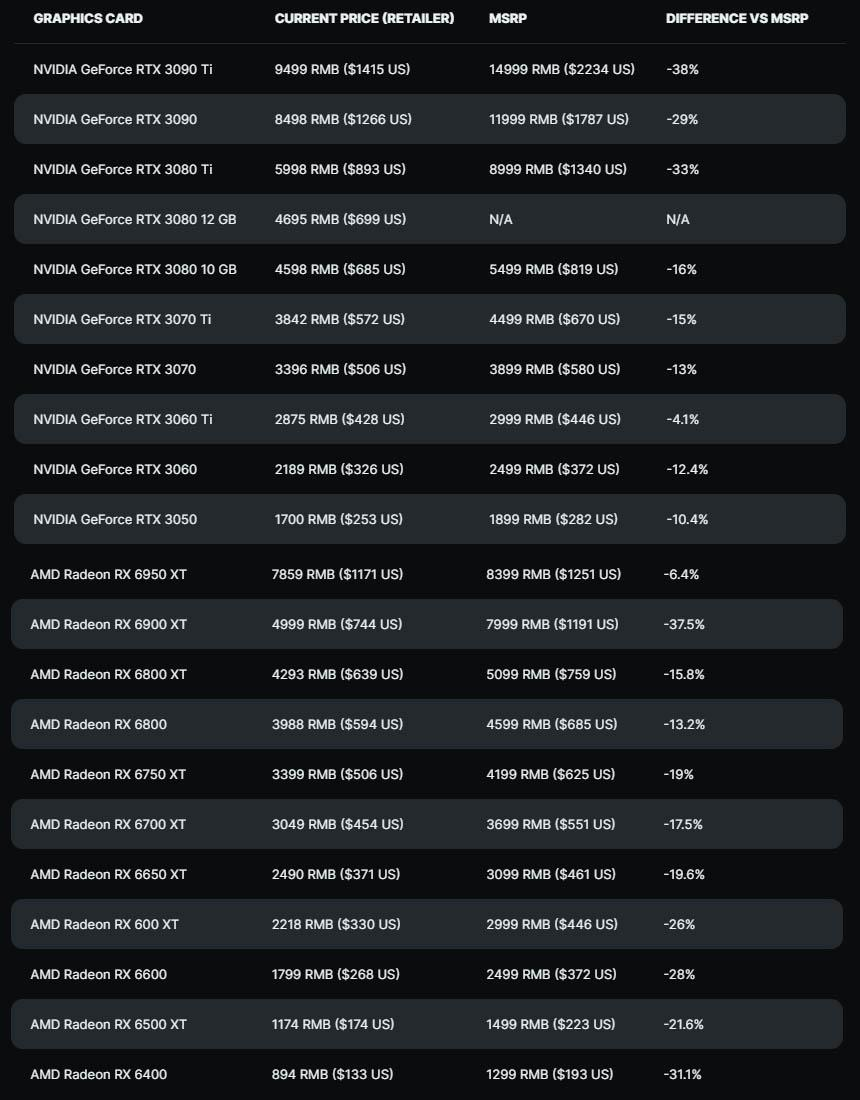
Task: Click N/A in the RTX 3080 12 GB MSRP cell
Action: coord(501,219)
